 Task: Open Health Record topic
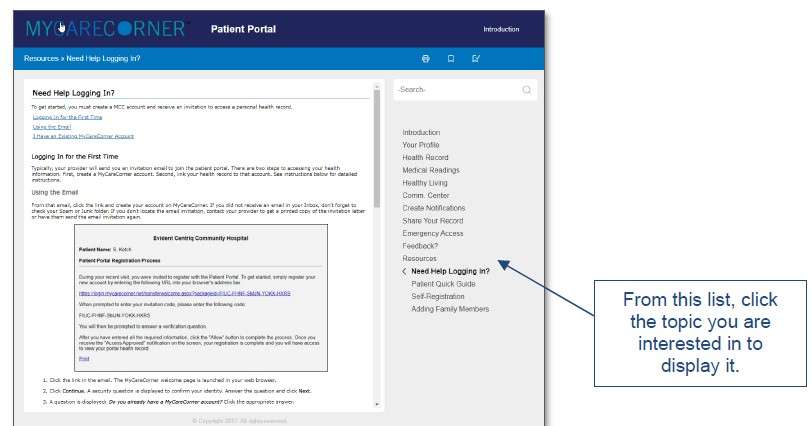425,157
